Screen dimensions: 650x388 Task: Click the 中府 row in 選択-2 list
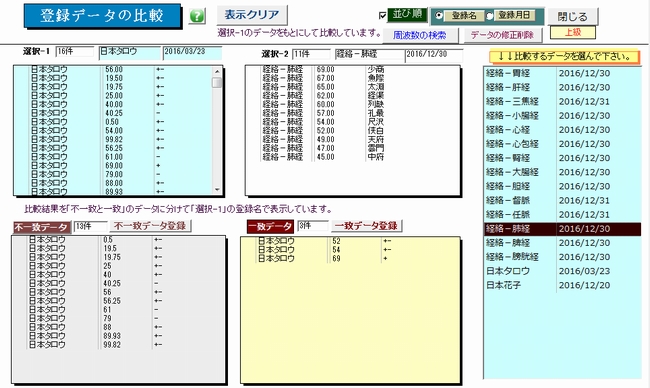click(x=352, y=157)
